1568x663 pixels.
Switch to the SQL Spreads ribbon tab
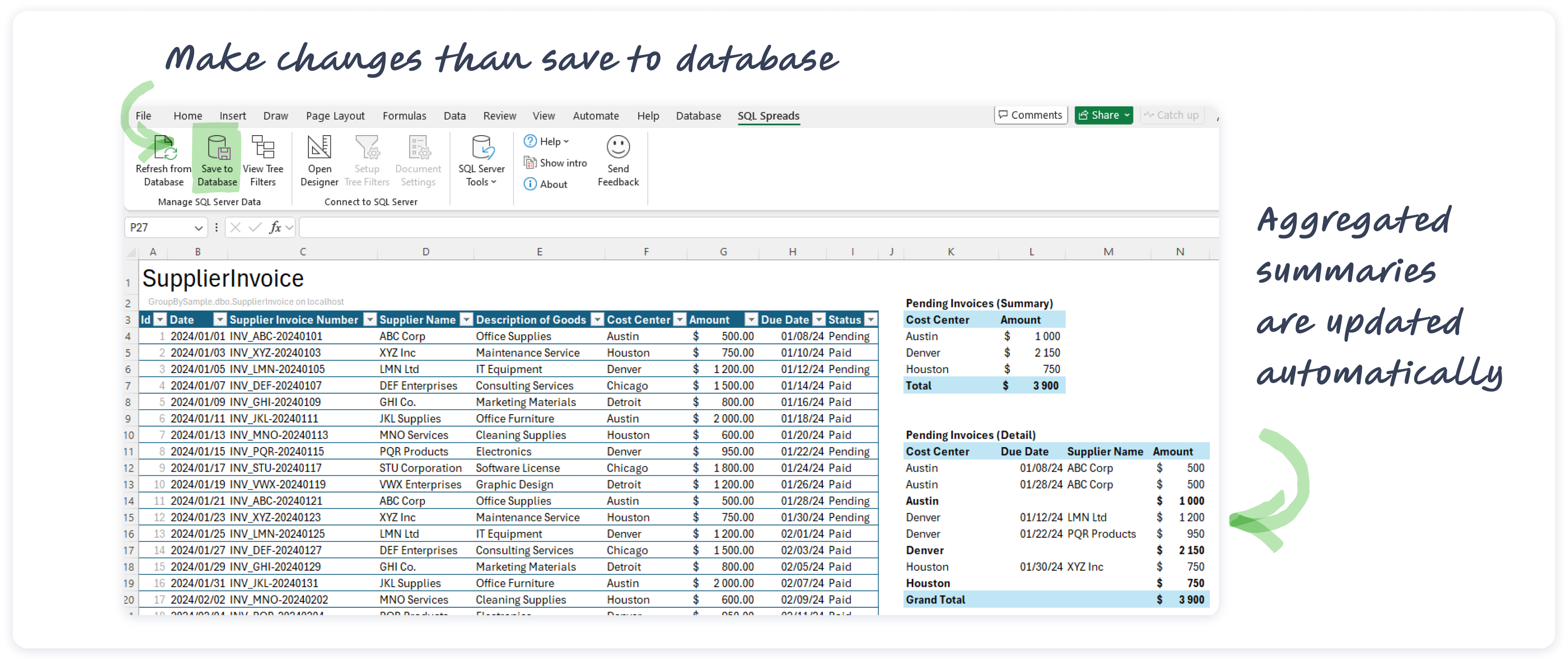point(768,116)
